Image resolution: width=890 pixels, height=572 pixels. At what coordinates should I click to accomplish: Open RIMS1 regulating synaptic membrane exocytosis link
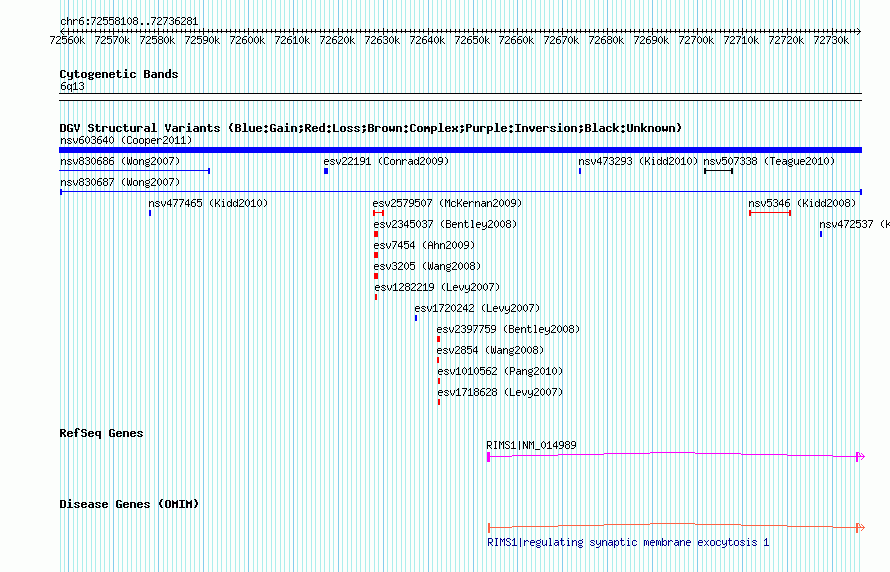628,542
